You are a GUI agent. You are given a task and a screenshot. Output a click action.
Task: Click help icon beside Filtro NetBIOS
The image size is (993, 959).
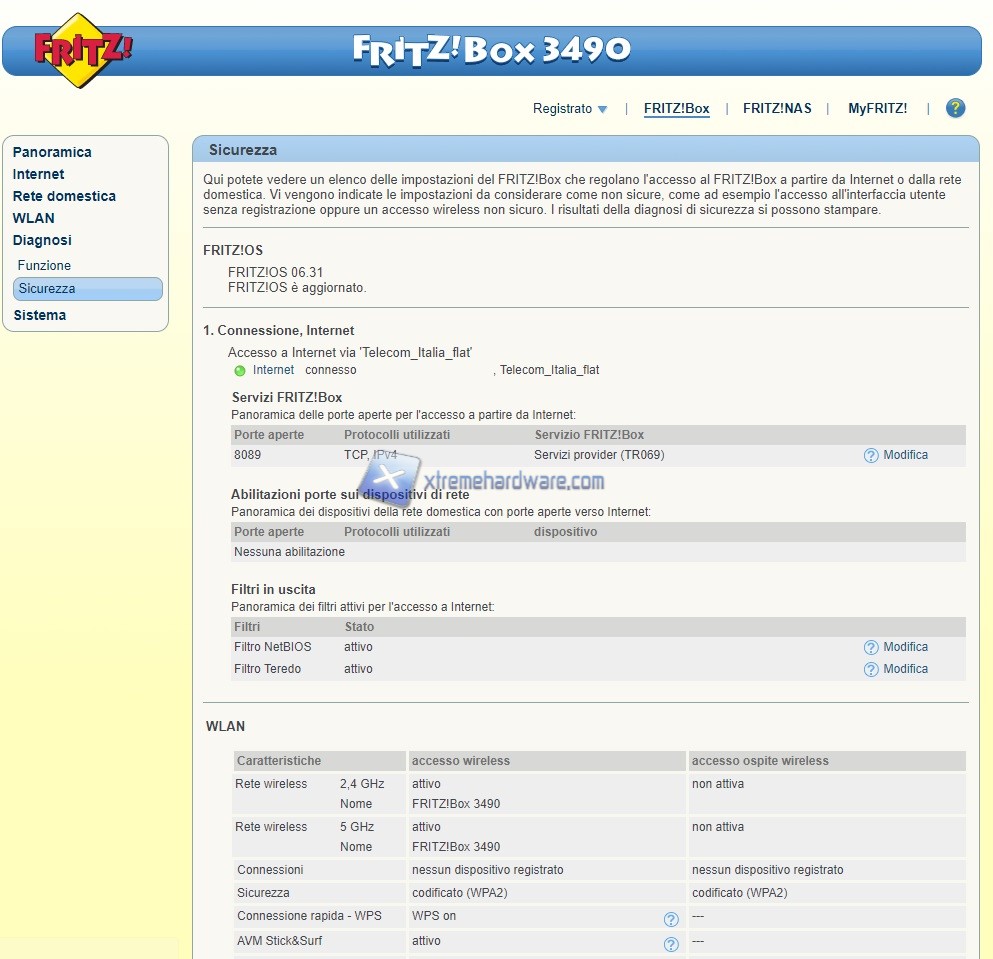pyautogui.click(x=871, y=647)
